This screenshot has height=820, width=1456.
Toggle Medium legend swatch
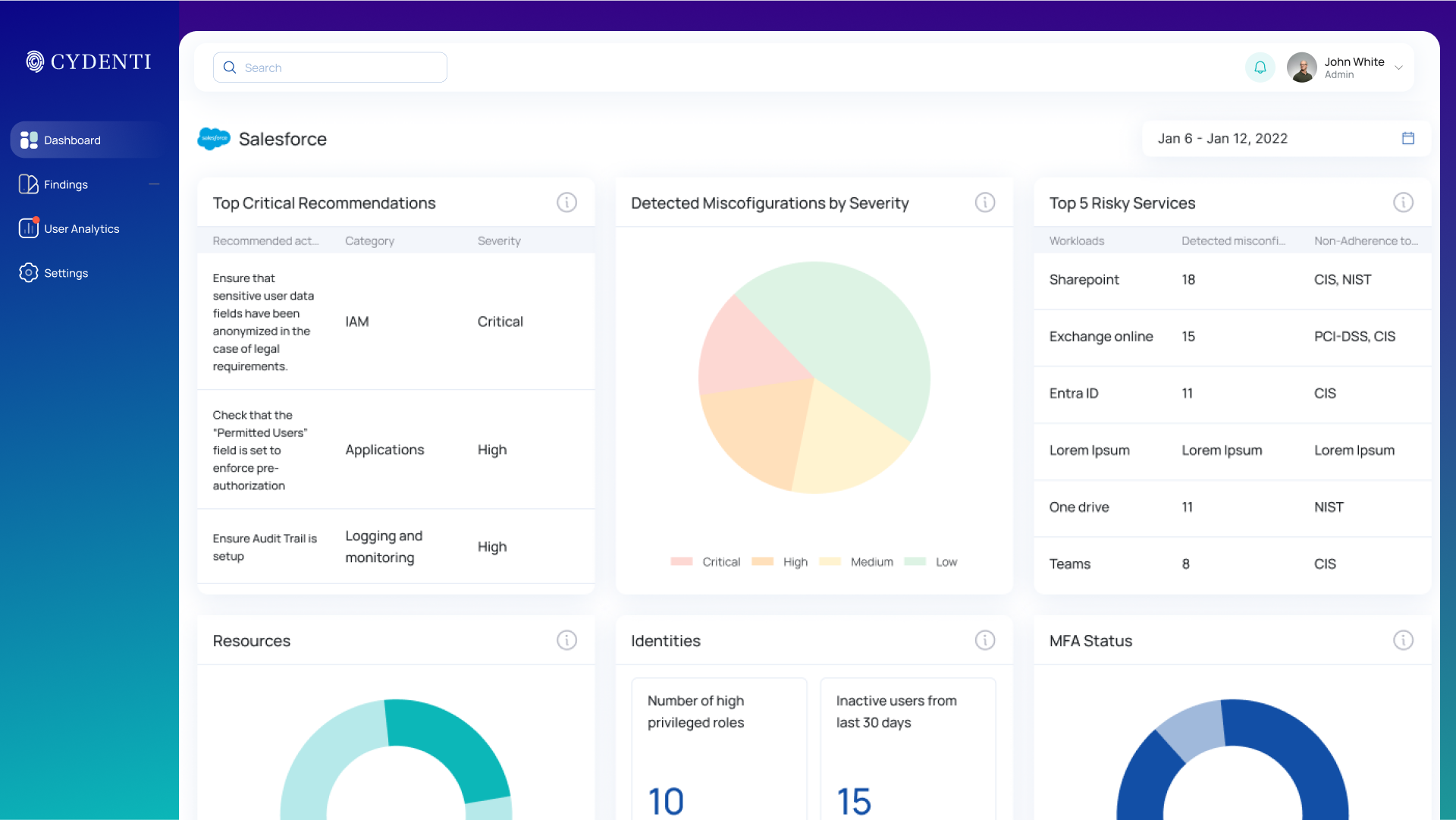coord(830,561)
